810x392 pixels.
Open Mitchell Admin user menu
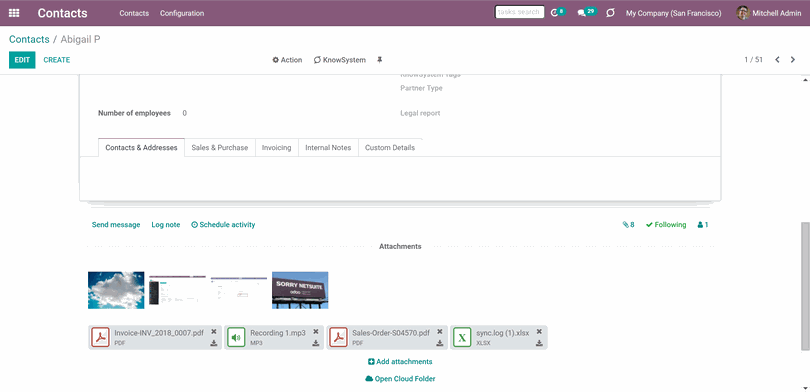pos(769,13)
